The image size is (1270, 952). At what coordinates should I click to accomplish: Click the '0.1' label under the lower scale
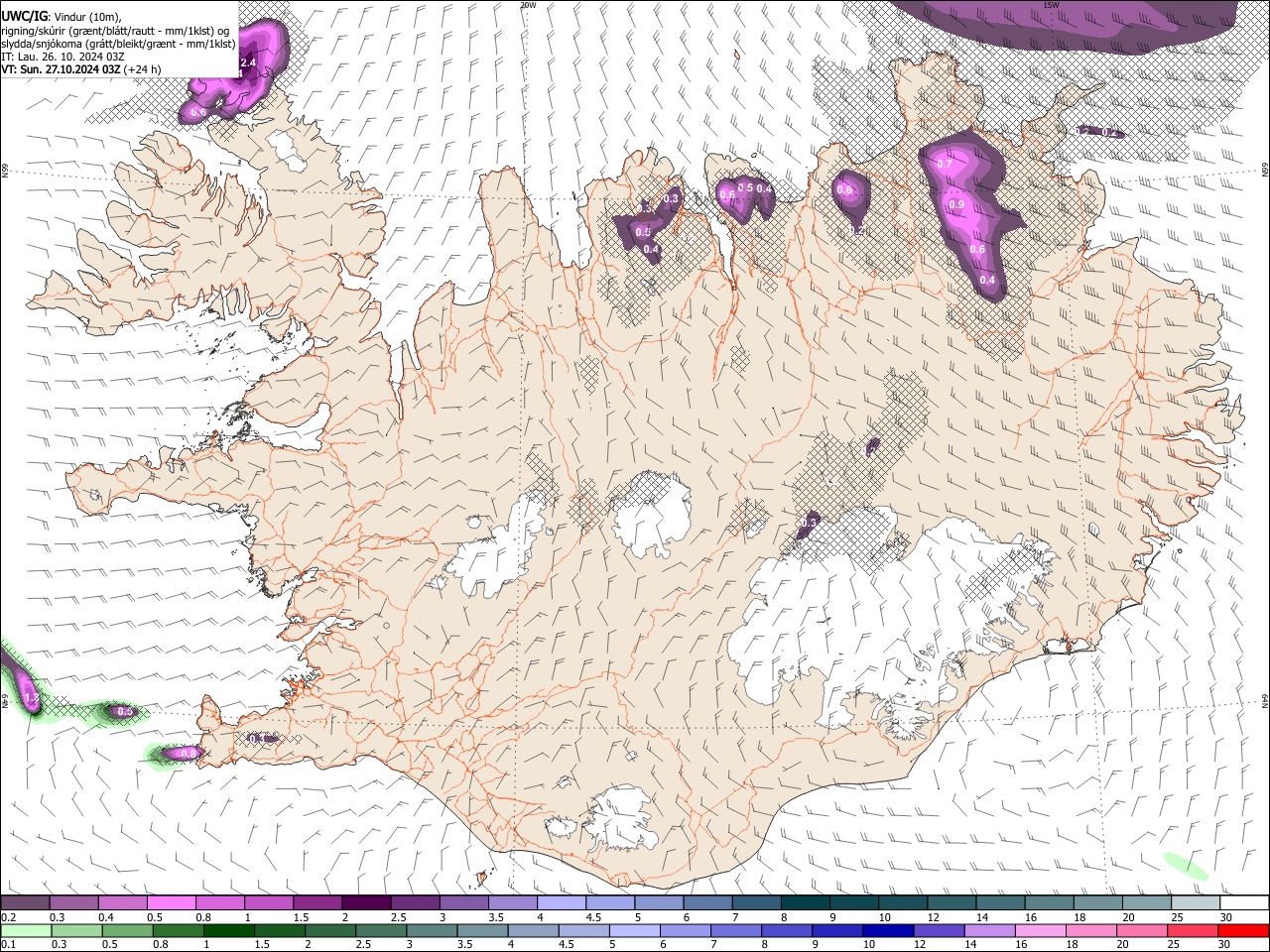9,944
